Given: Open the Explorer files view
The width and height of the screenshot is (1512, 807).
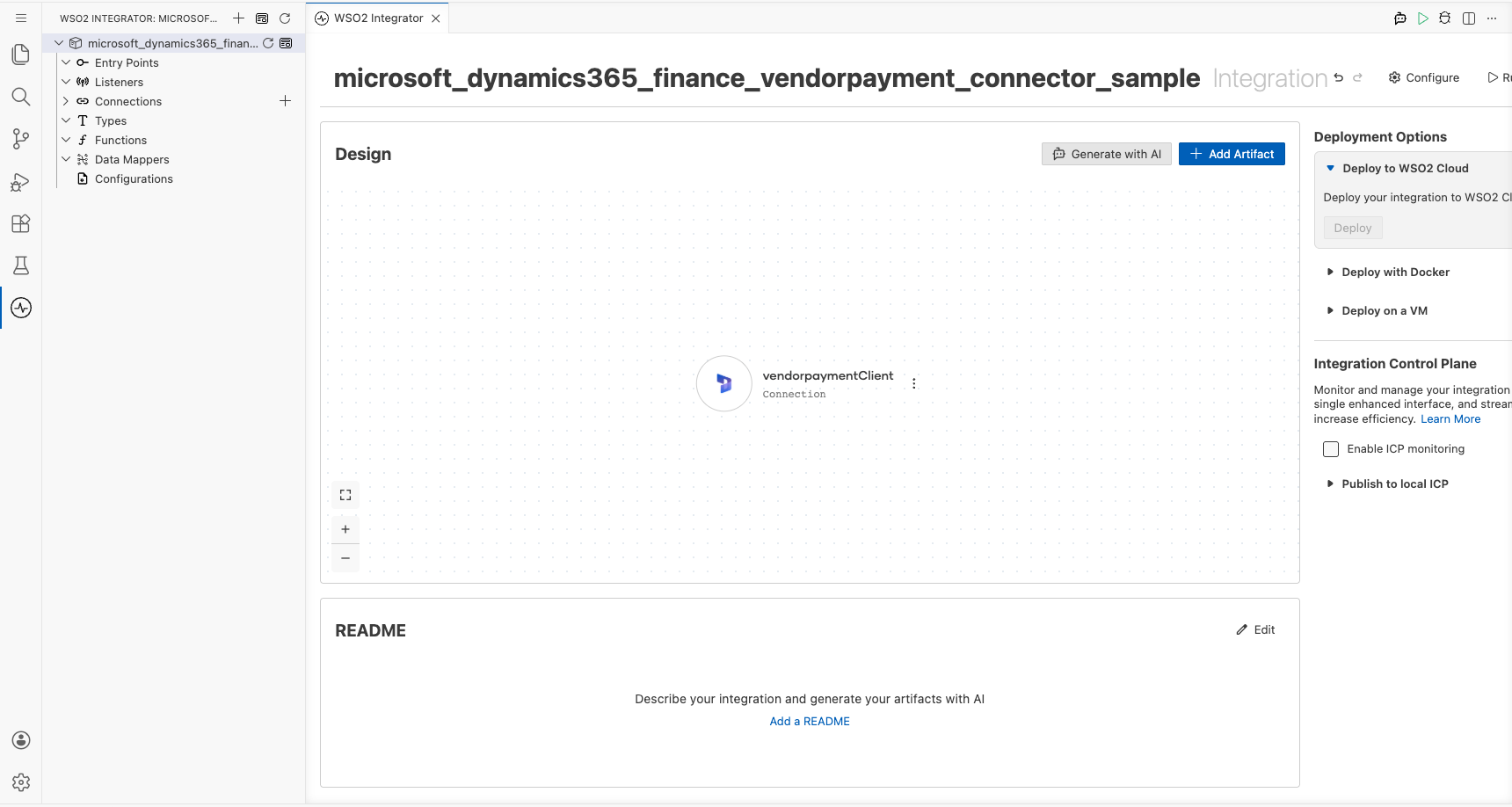Looking at the screenshot, I should (21, 55).
